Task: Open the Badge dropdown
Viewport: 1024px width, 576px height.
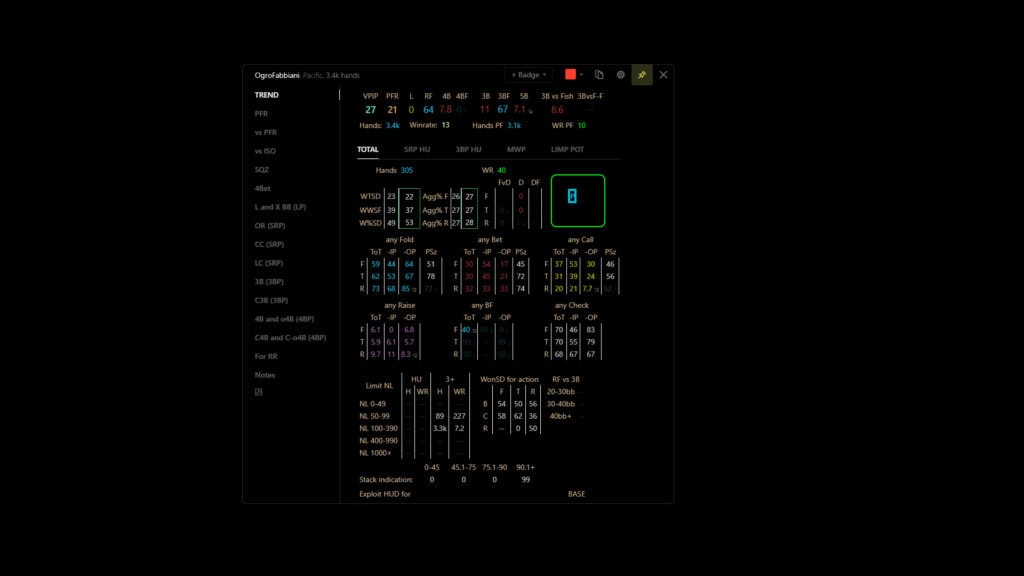Action: (528, 75)
